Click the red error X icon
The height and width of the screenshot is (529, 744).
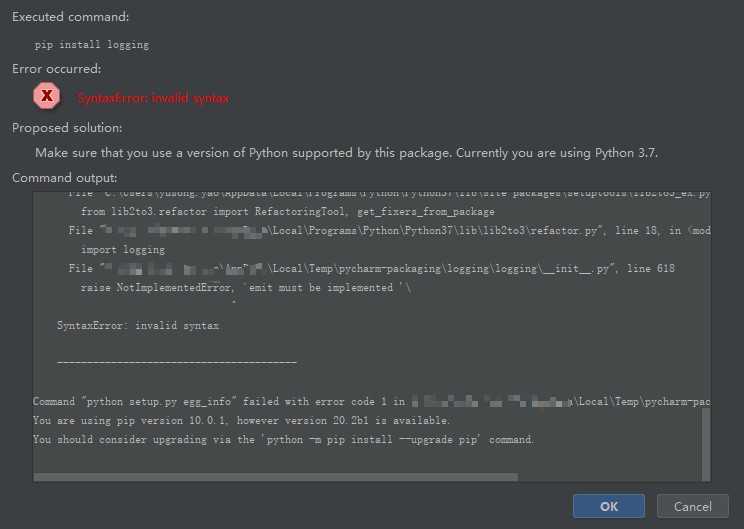(46, 96)
